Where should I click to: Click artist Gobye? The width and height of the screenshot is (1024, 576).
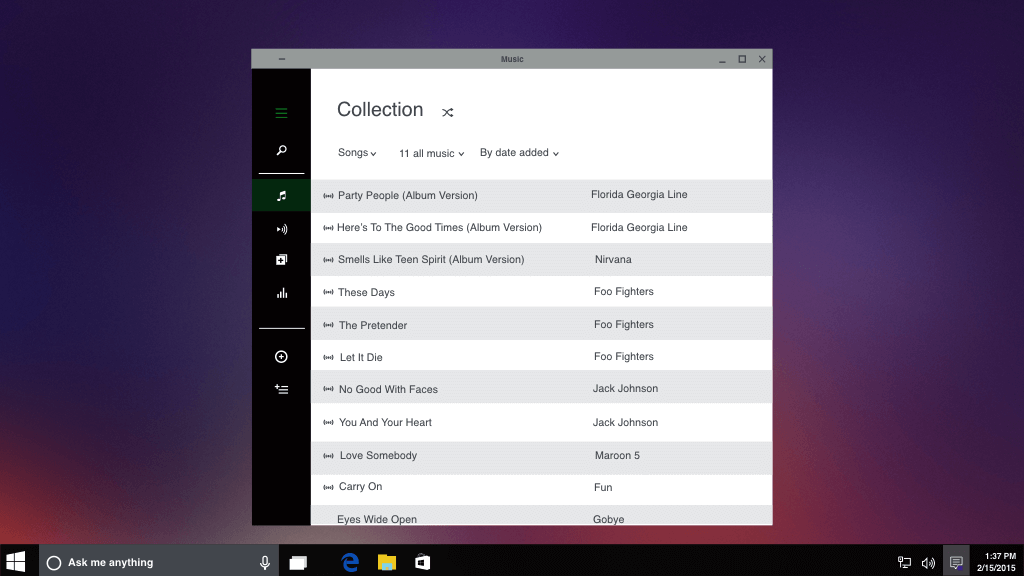(x=609, y=519)
